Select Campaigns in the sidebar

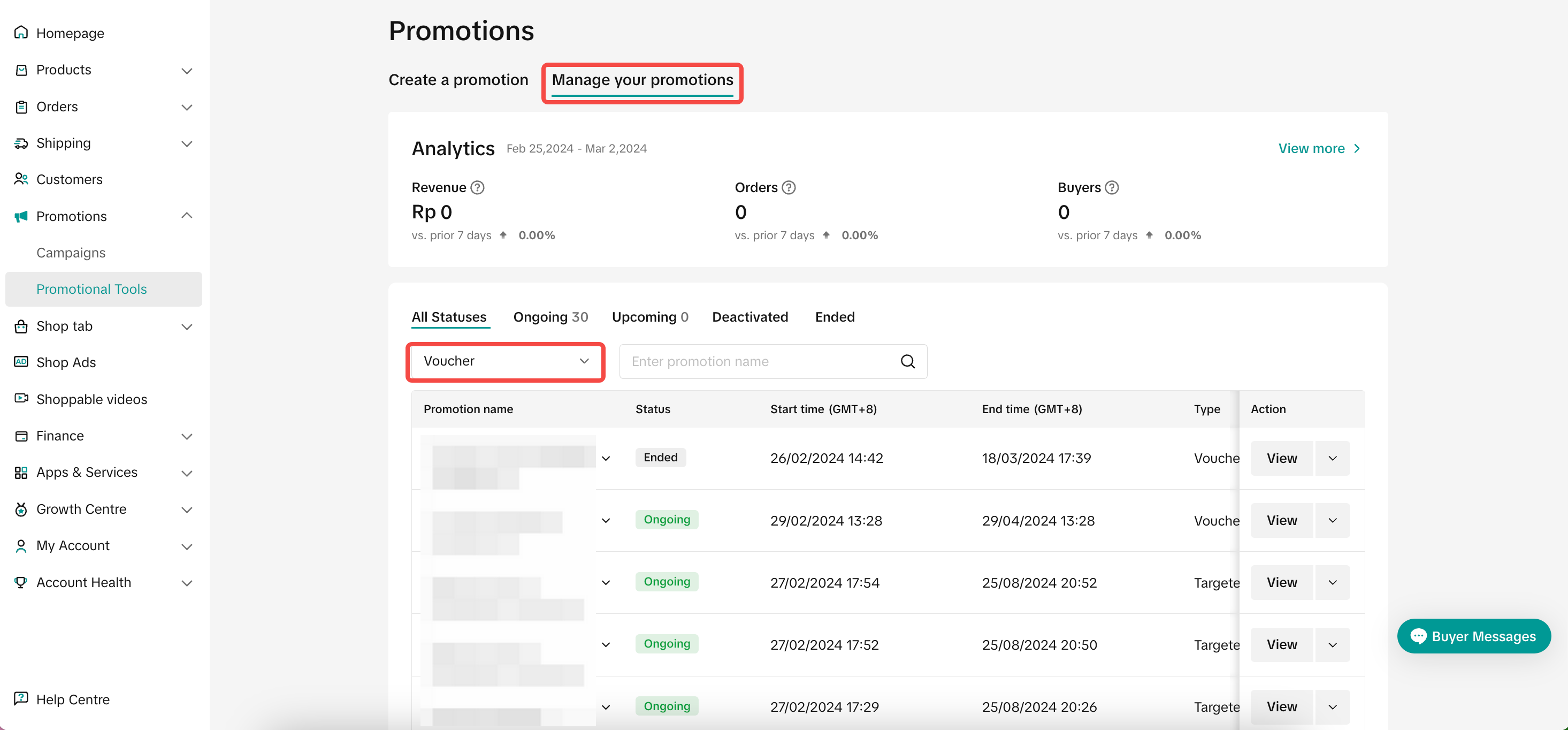click(x=71, y=253)
